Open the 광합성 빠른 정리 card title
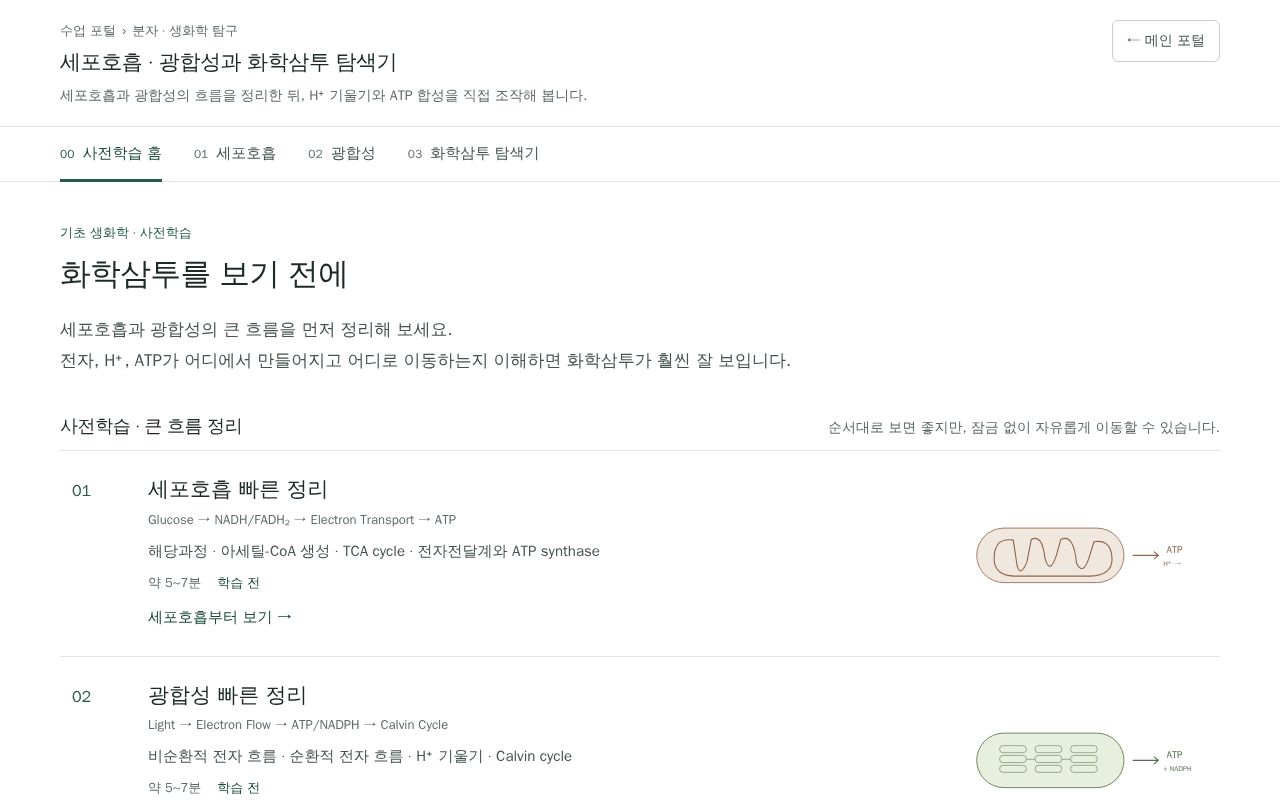This screenshot has width=1280, height=800. (x=227, y=695)
